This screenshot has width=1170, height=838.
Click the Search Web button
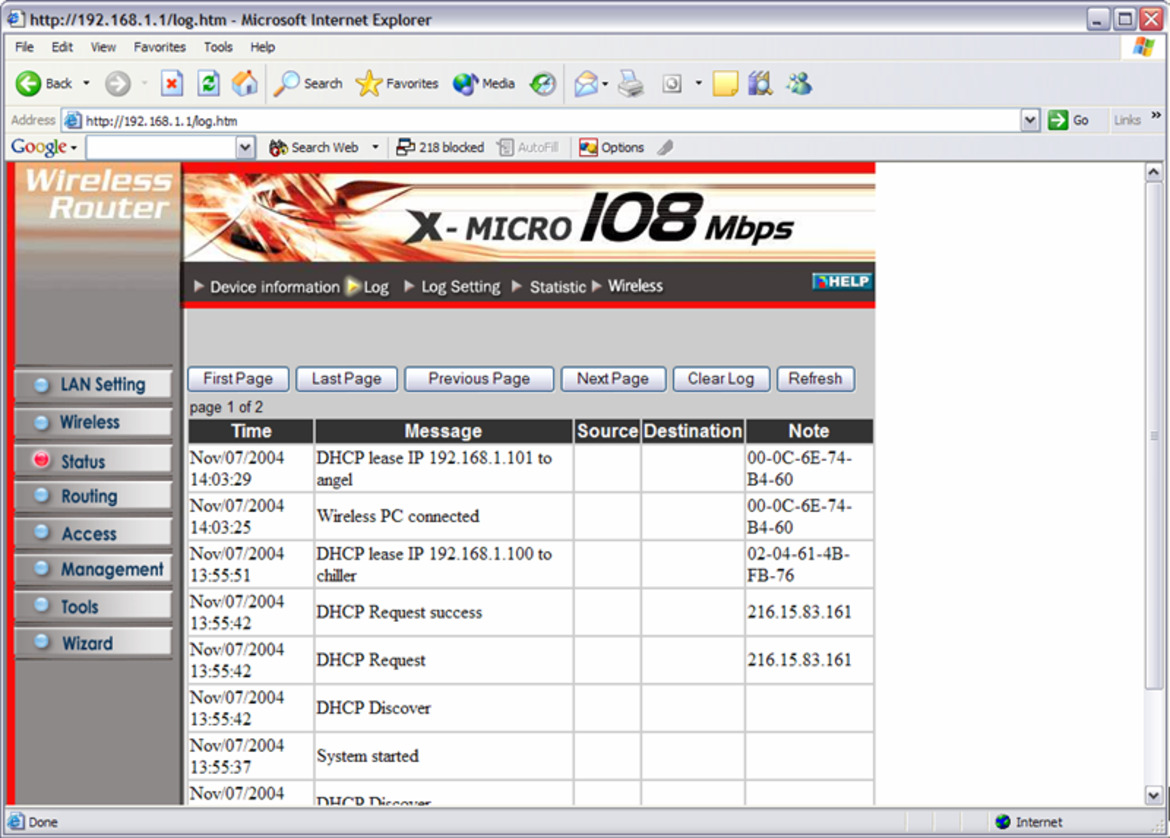click(x=314, y=148)
